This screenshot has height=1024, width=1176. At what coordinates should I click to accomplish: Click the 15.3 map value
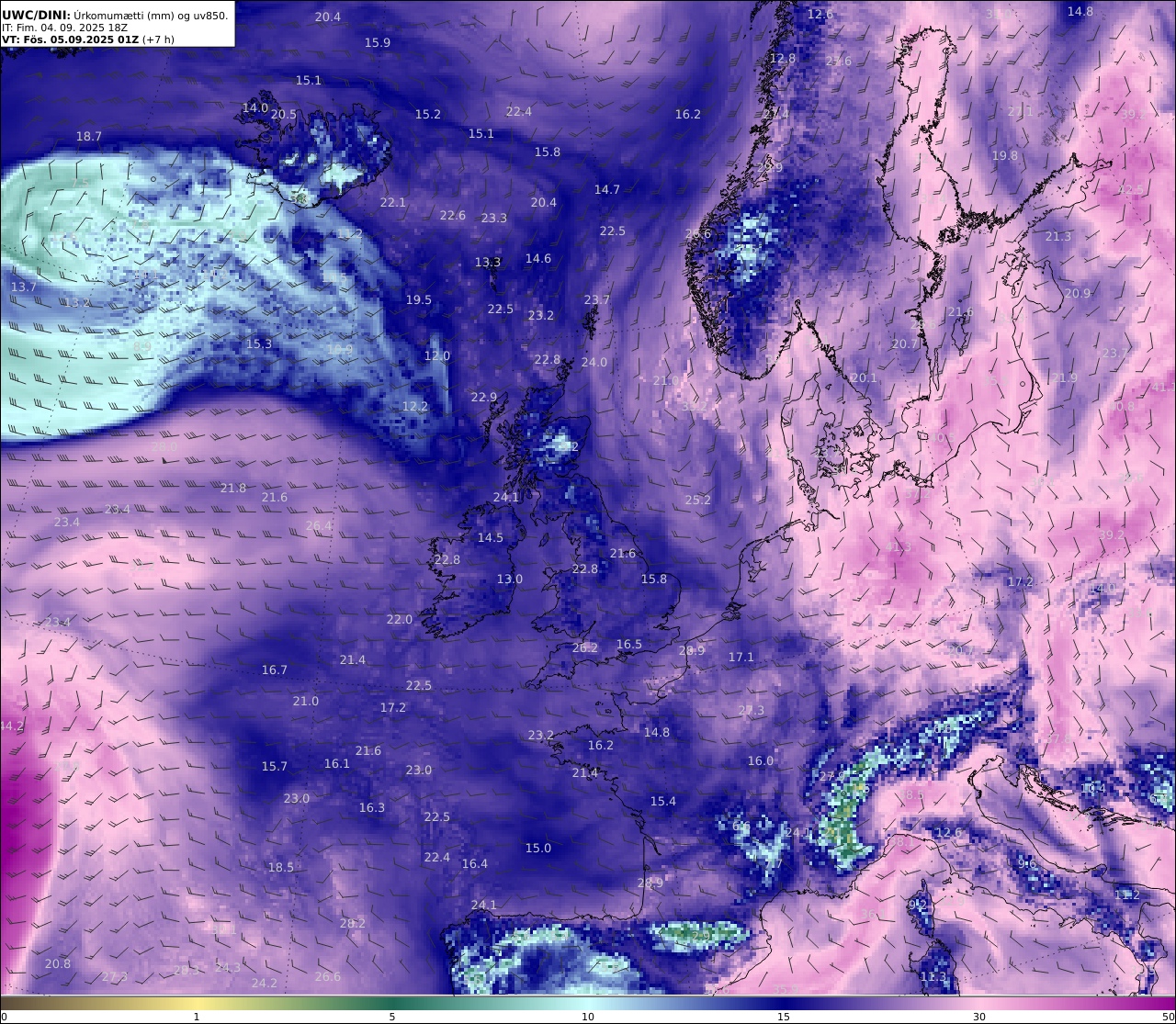(259, 344)
